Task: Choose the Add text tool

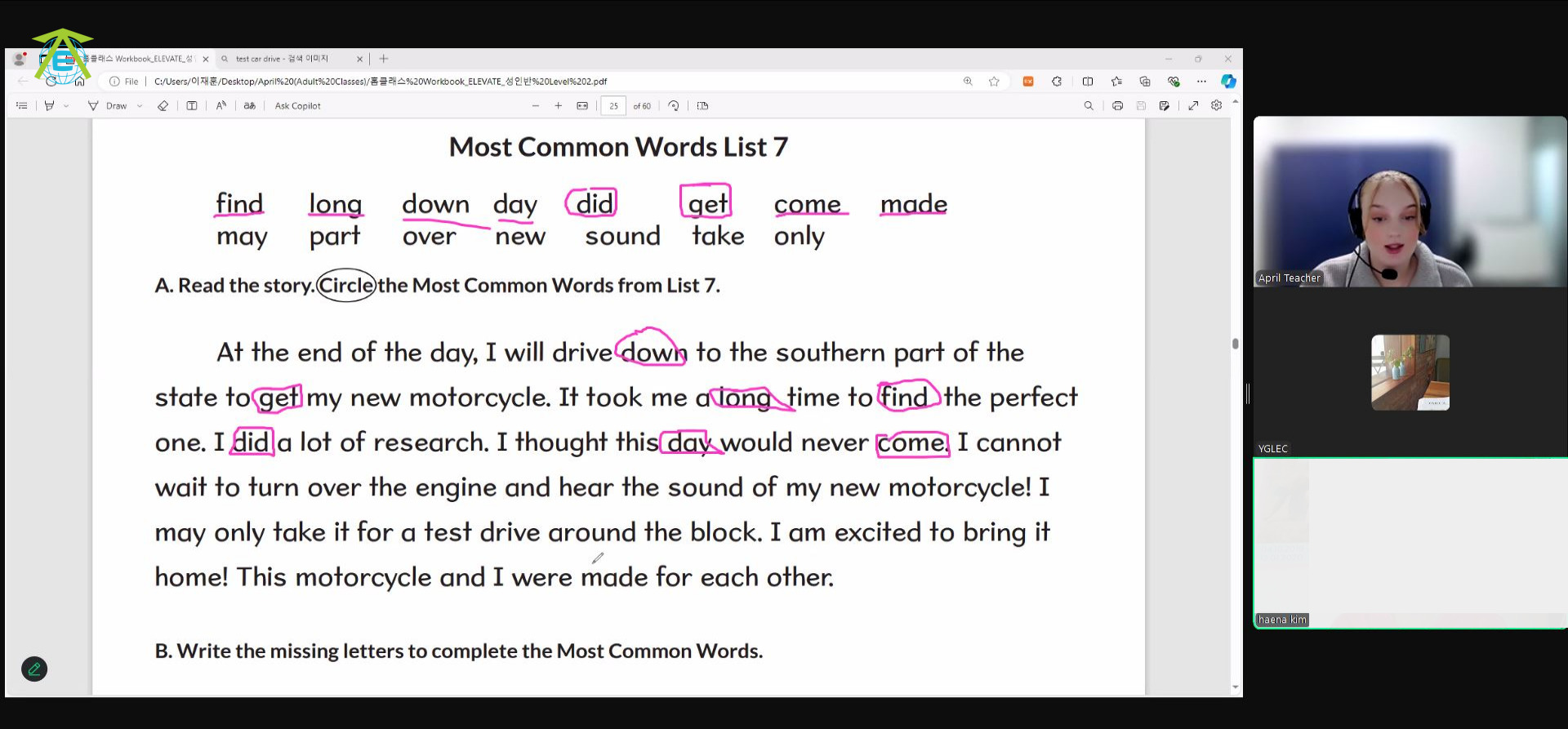Action: click(192, 106)
